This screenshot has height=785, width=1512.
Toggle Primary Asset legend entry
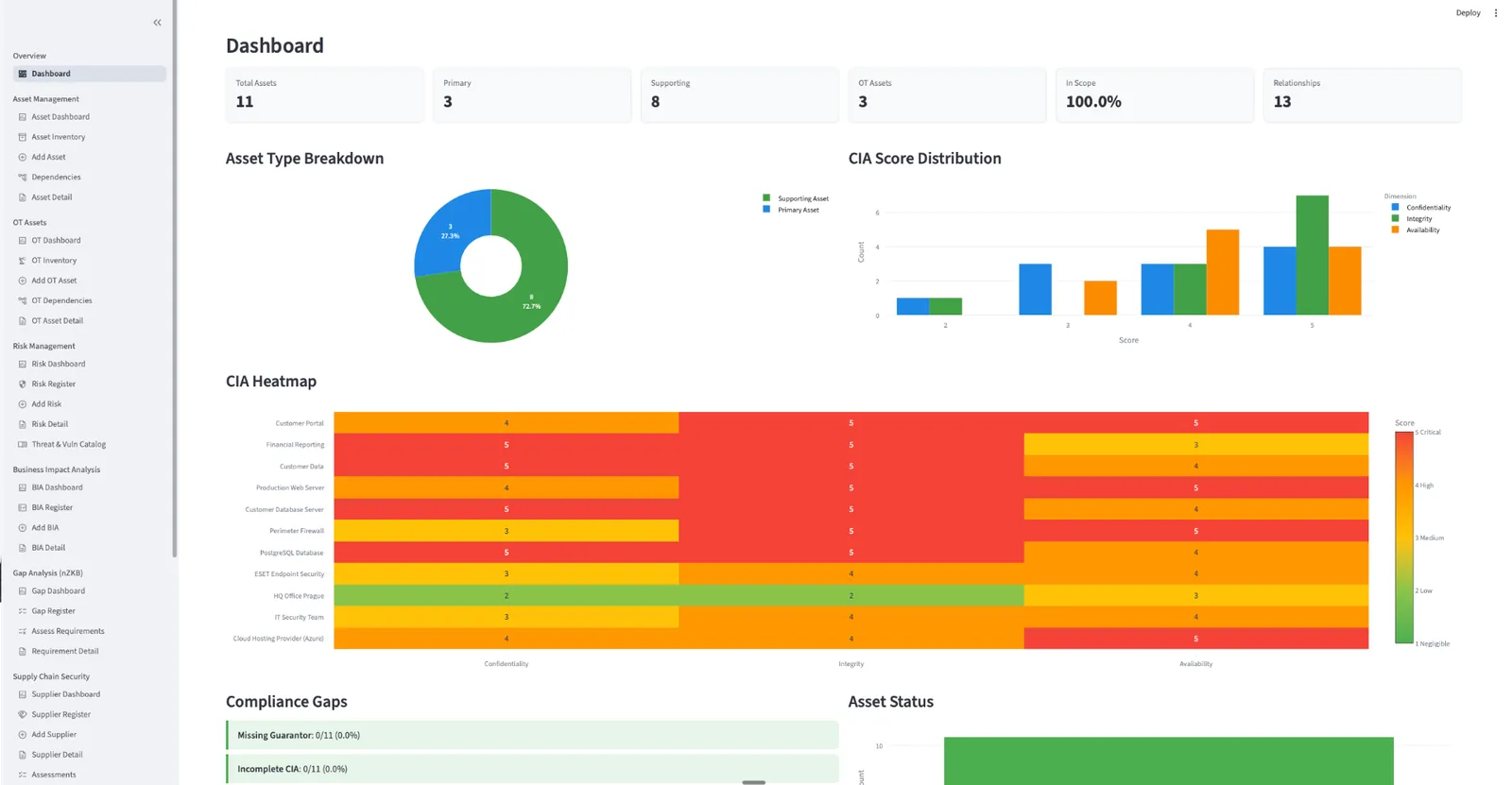coord(791,210)
